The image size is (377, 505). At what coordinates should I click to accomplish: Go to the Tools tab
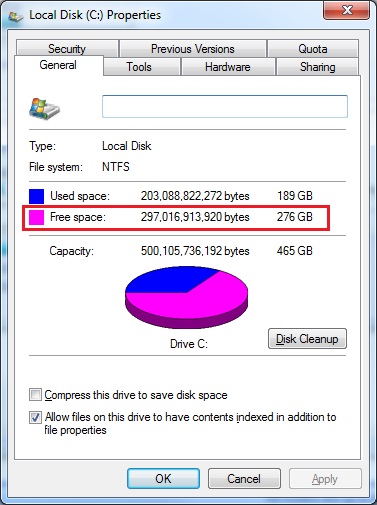pos(139,67)
